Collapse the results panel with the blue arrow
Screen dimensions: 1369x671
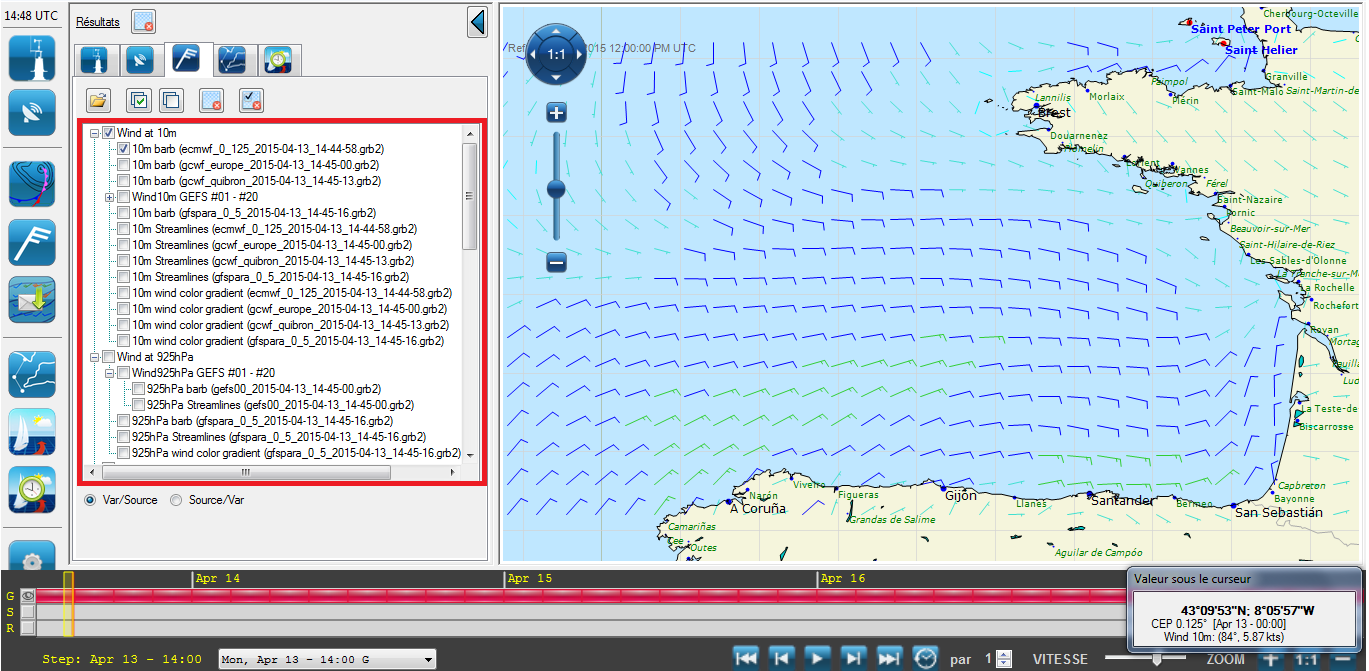click(478, 22)
